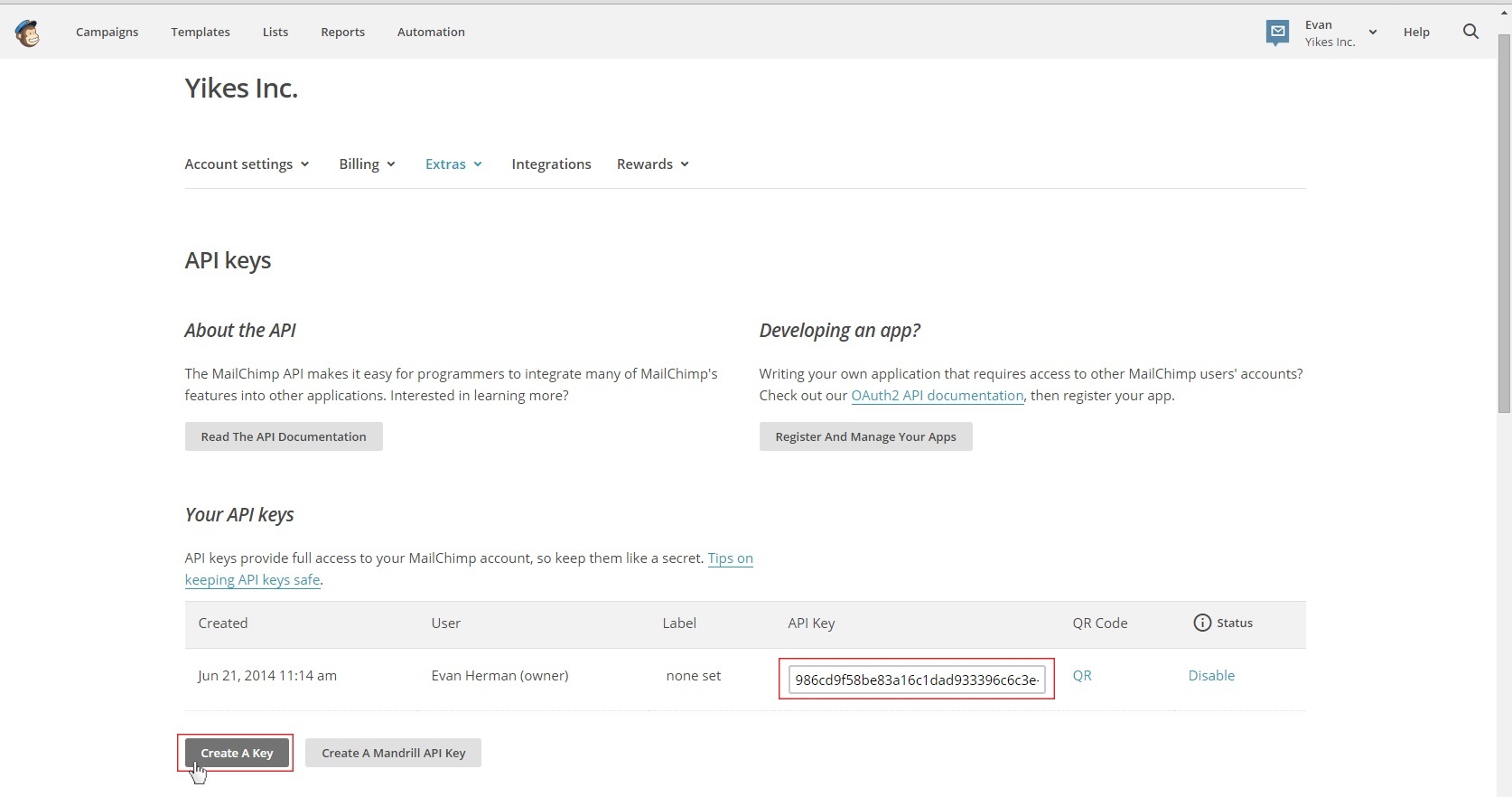Image resolution: width=1512 pixels, height=797 pixels.
Task: Click the 'Label' column header
Action: [679, 623]
